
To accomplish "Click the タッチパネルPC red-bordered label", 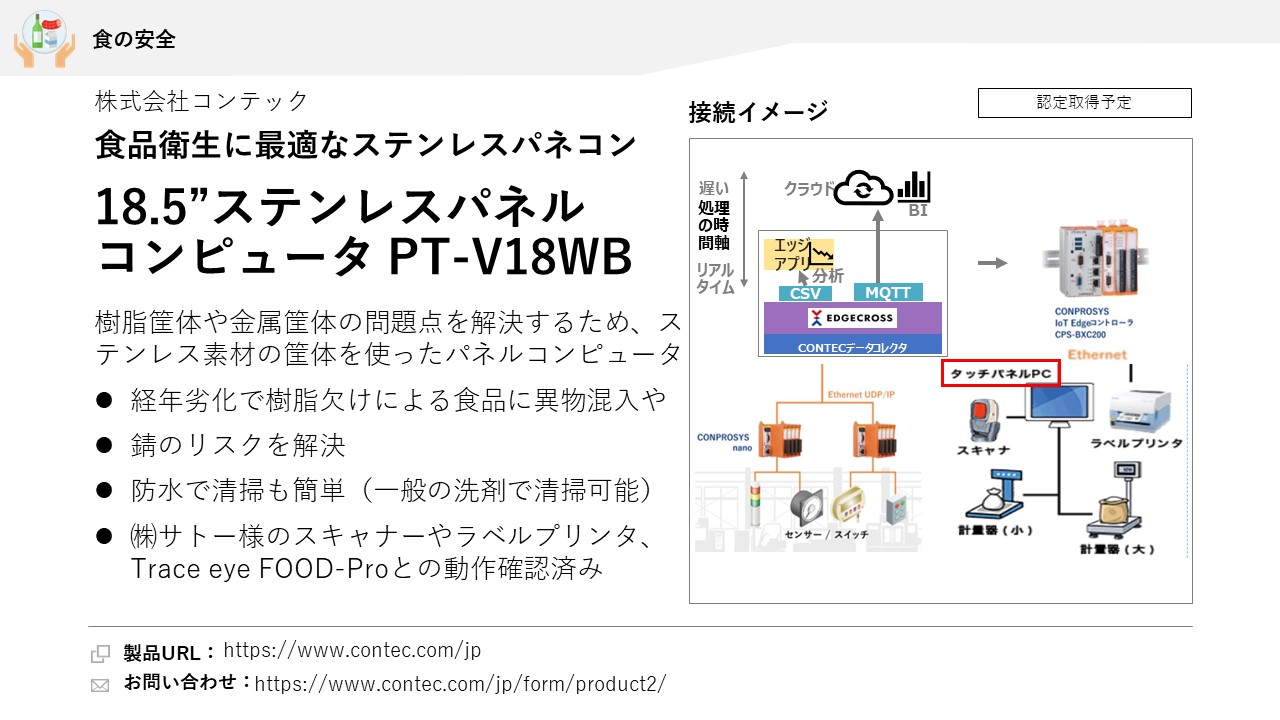I will (1001, 374).
